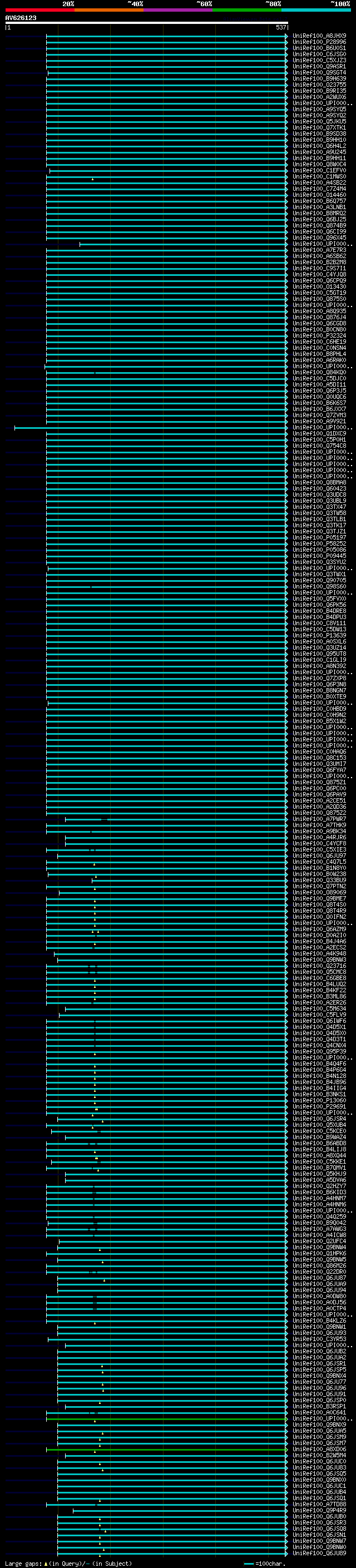Screen dimensions: 356x1568
Task: Select the UniRef100_A9SYQ2 label
Action: 319,116
